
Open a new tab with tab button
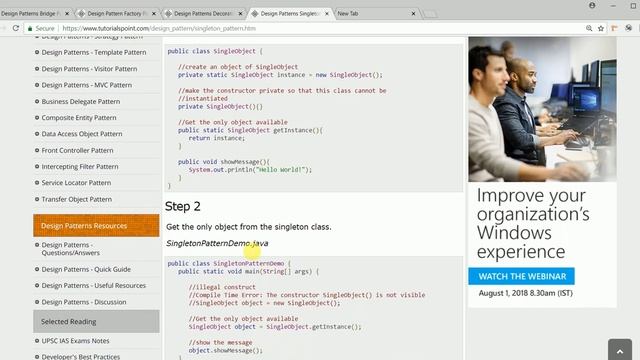pyautogui.click(x=430, y=14)
